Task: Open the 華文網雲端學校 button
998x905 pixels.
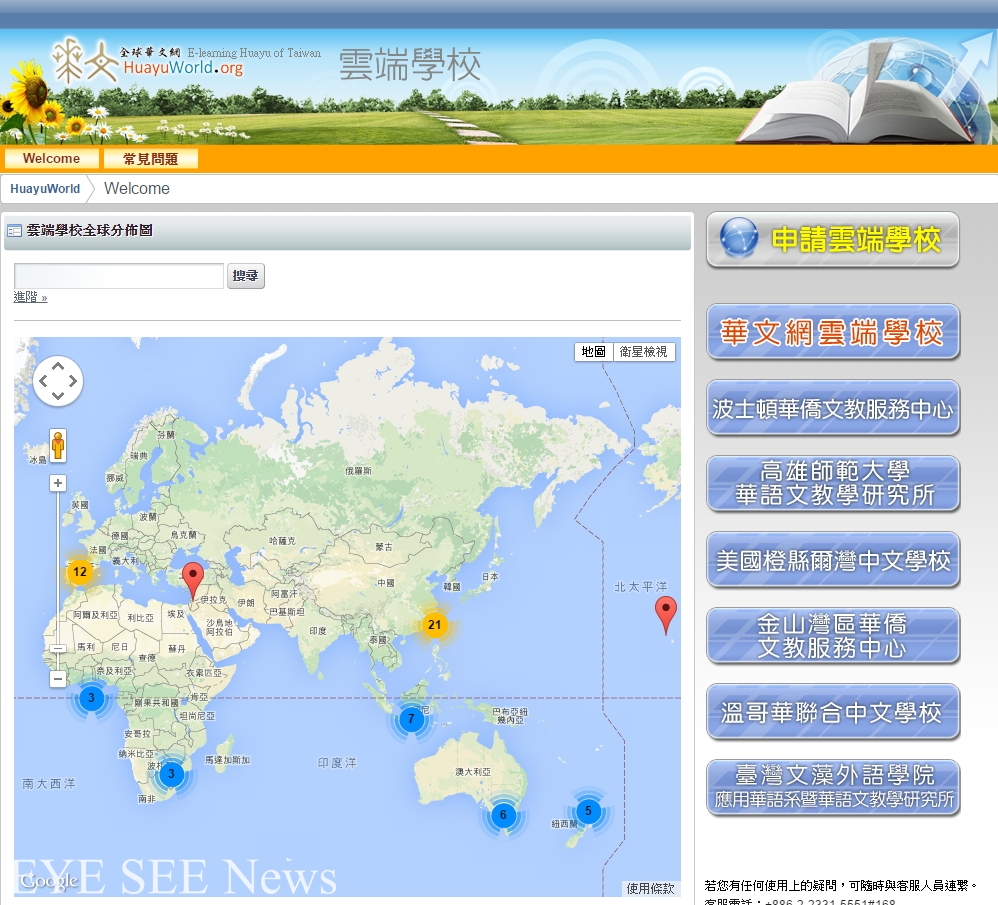Action: pos(833,332)
